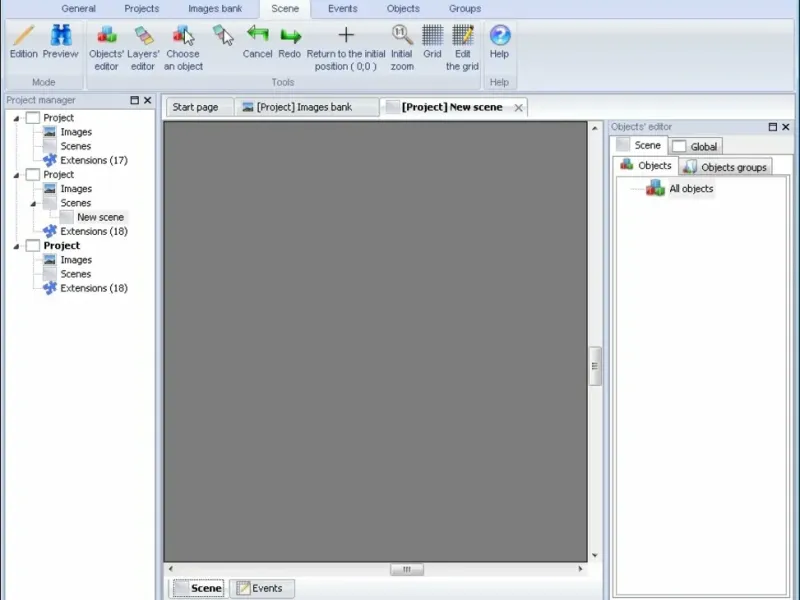
Task: Select the Scene ribbon tab
Action: click(285, 9)
